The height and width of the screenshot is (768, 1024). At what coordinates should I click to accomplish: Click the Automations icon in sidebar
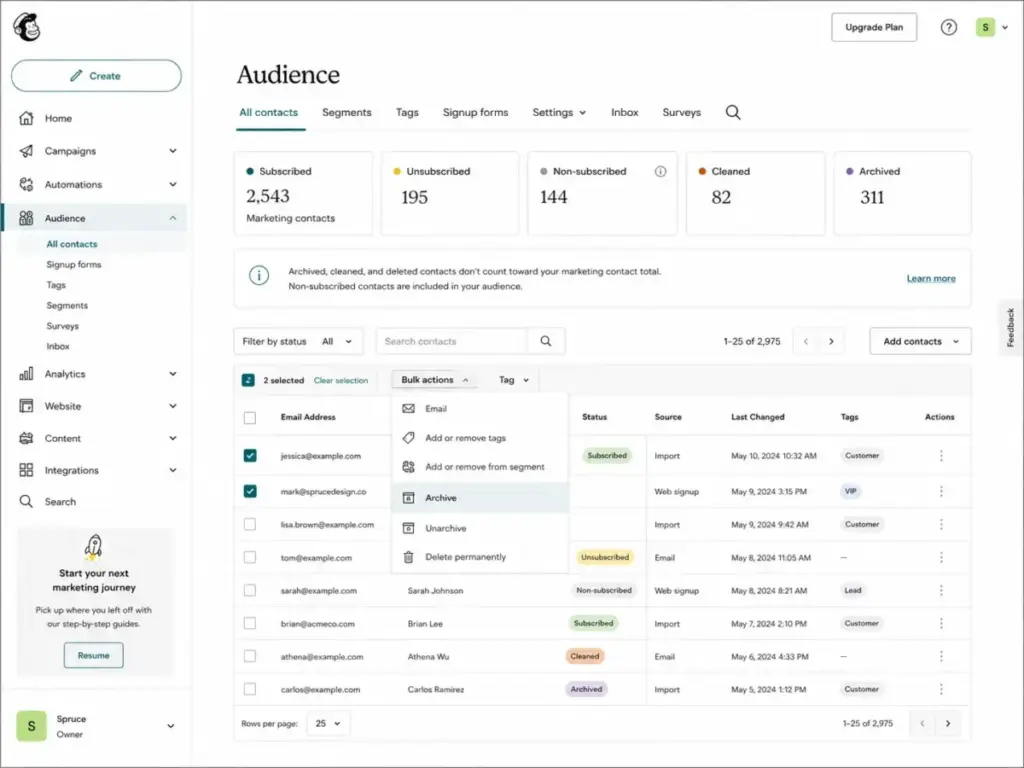point(26,184)
